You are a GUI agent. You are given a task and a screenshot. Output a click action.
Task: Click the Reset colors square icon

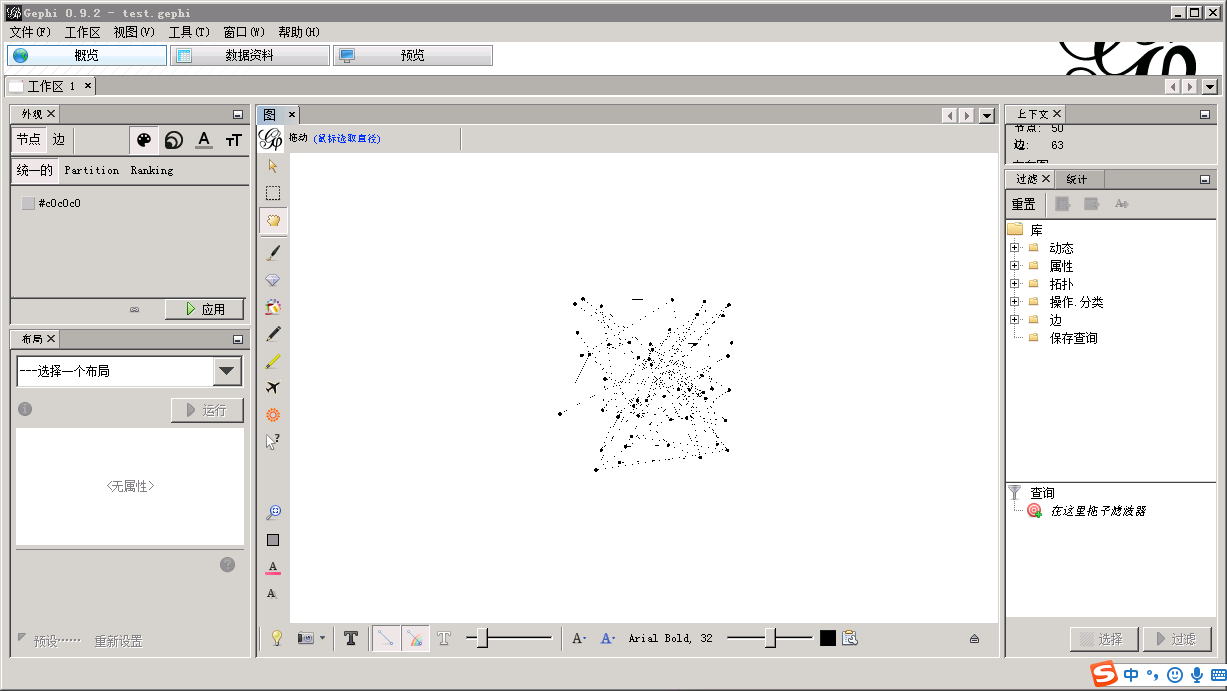tap(273, 540)
